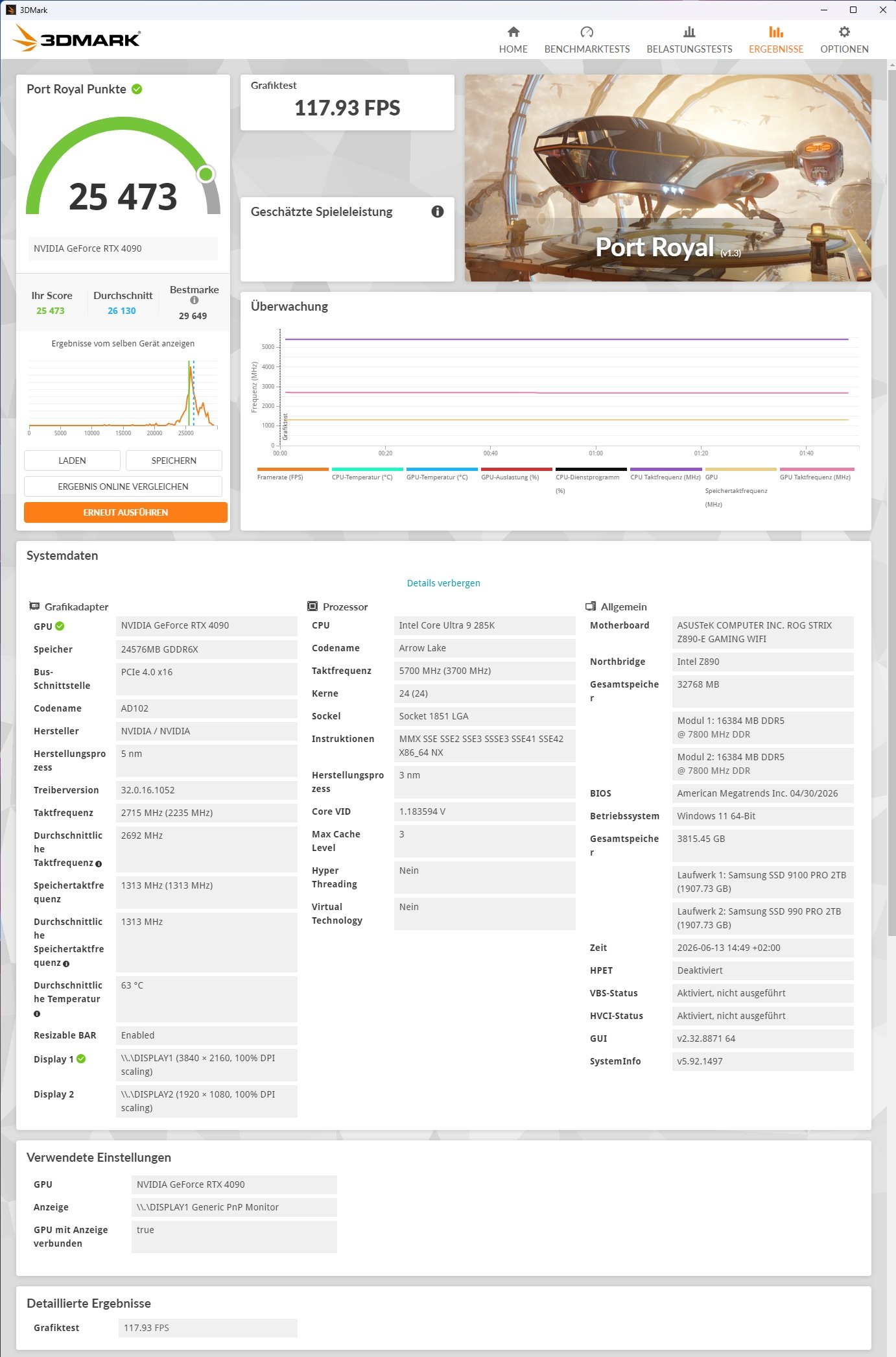
Task: Click the SPEICHERN button
Action: (174, 461)
